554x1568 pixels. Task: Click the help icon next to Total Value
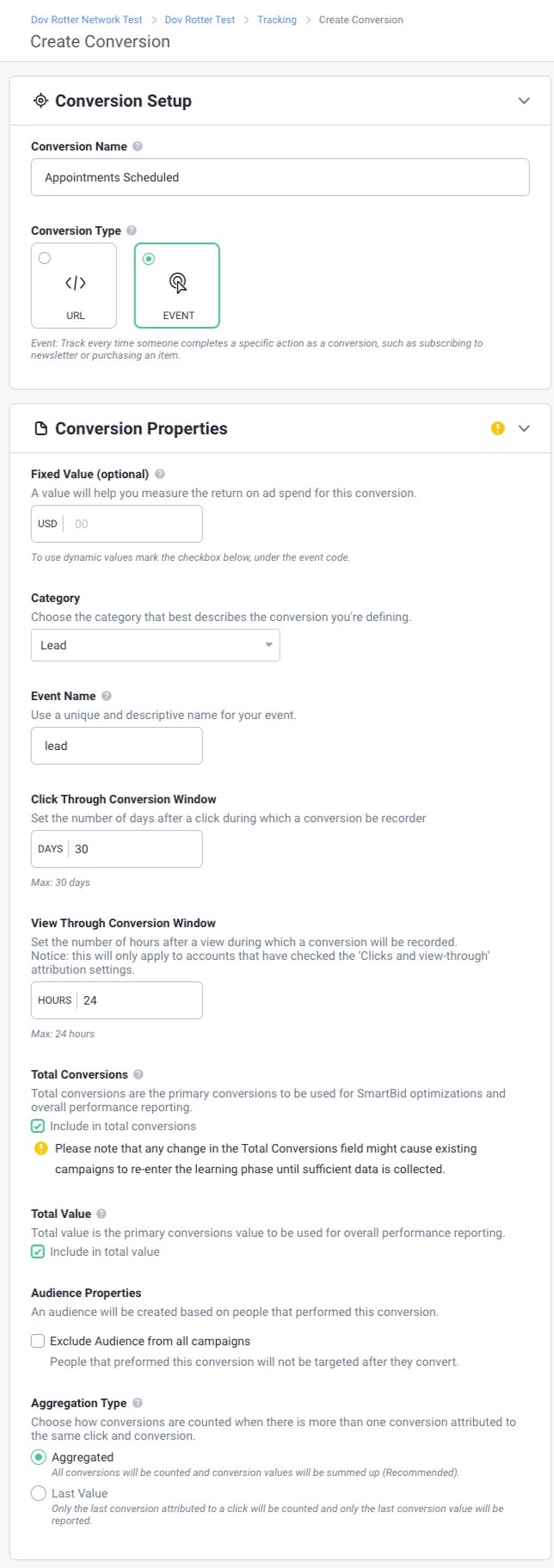pos(102,1214)
